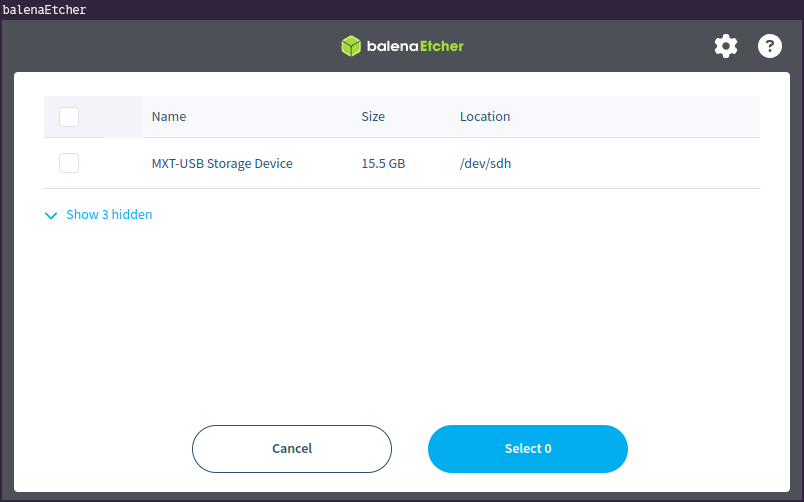Click the Location column header
Image resolution: width=804 pixels, height=502 pixels.
point(485,117)
